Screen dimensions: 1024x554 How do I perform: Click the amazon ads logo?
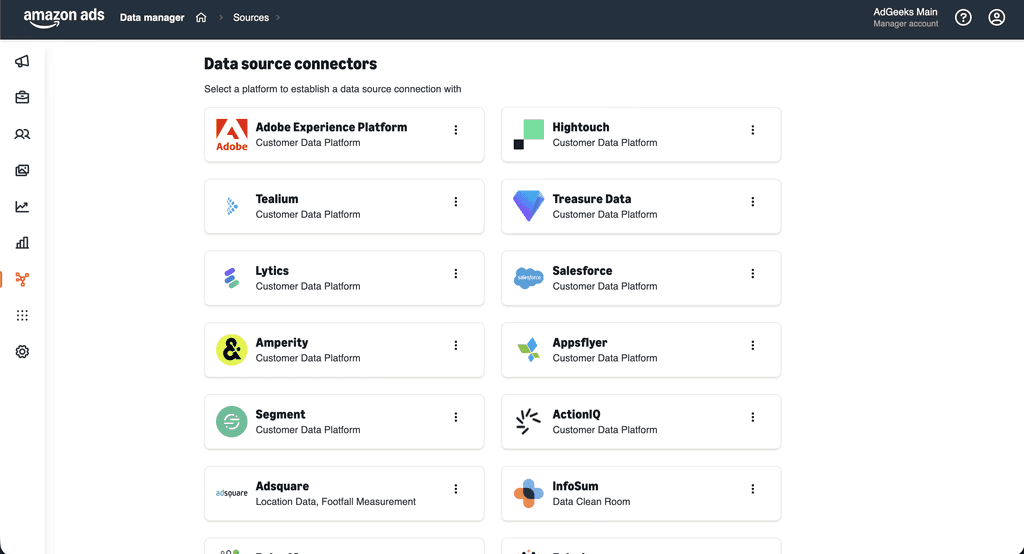(x=64, y=18)
